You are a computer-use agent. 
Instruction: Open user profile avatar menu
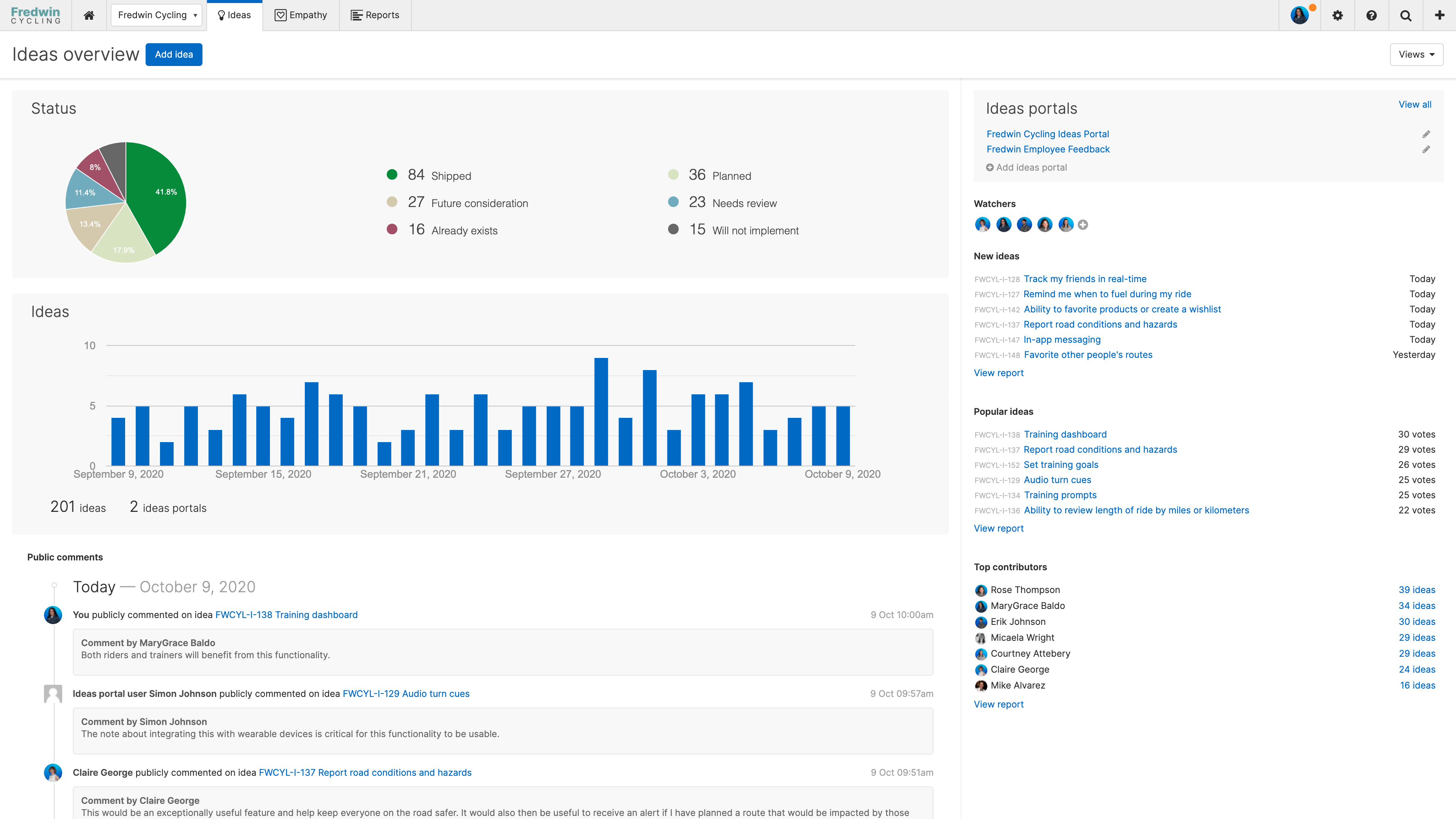(1299, 15)
